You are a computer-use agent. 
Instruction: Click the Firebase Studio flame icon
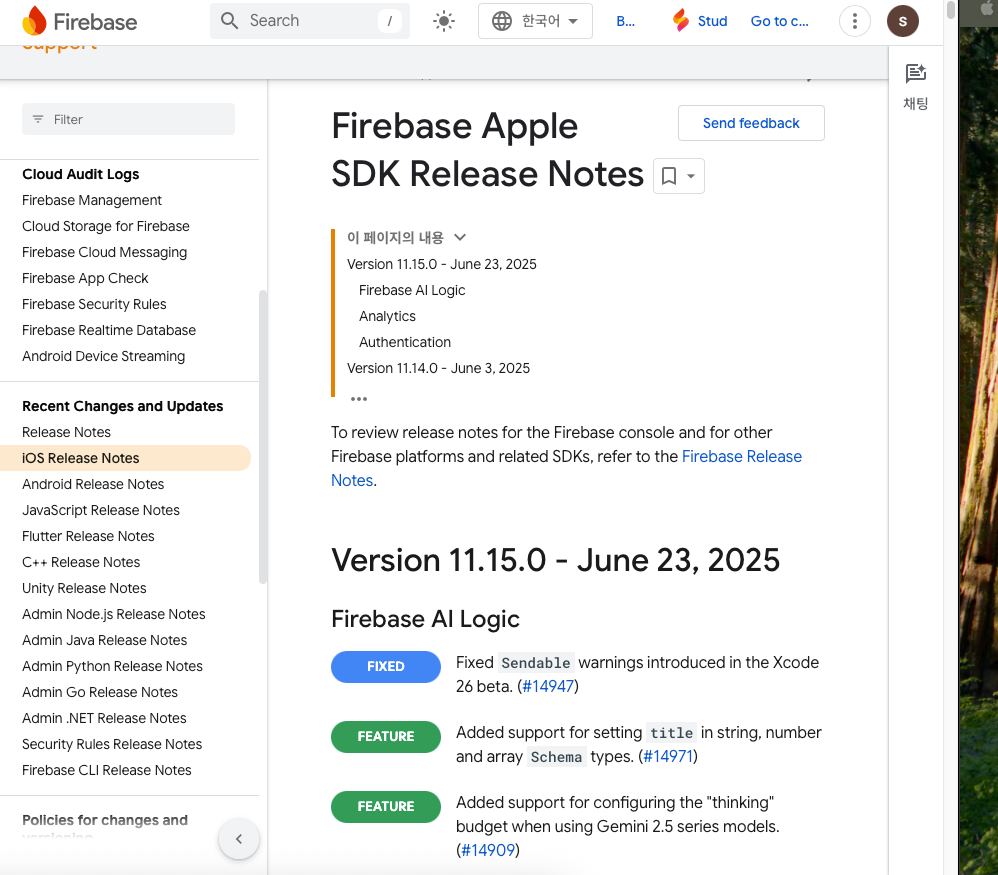(x=680, y=20)
